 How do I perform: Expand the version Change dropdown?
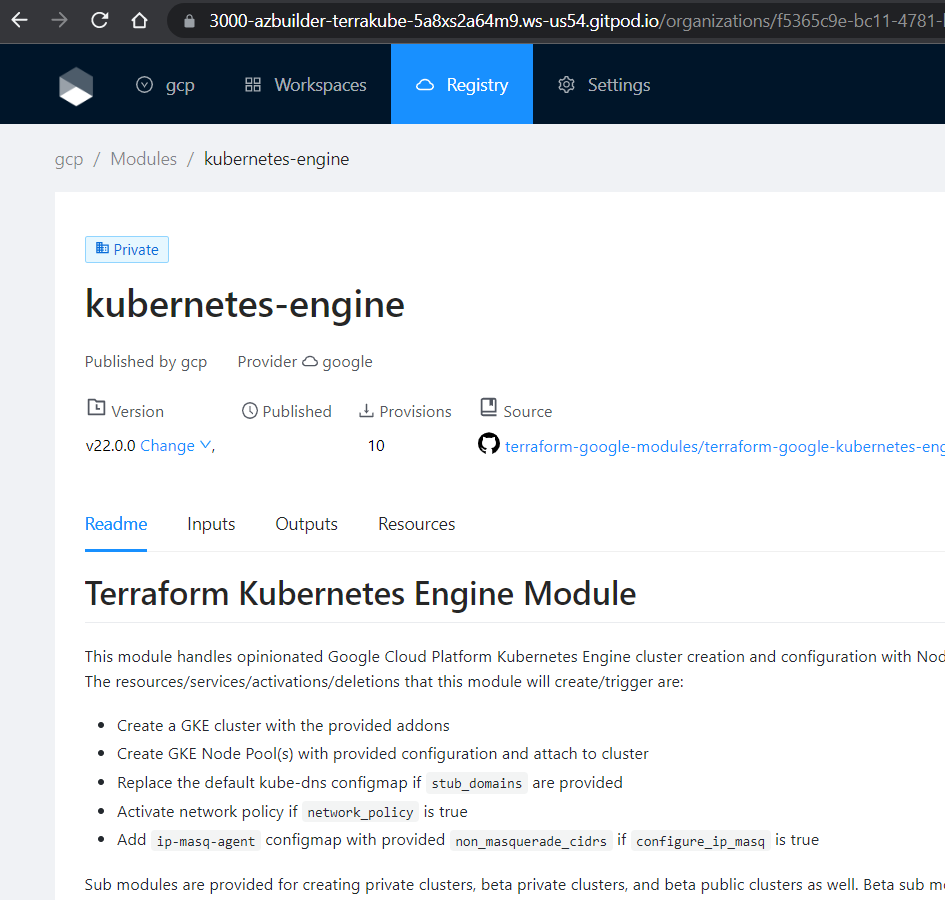[x=175, y=446]
